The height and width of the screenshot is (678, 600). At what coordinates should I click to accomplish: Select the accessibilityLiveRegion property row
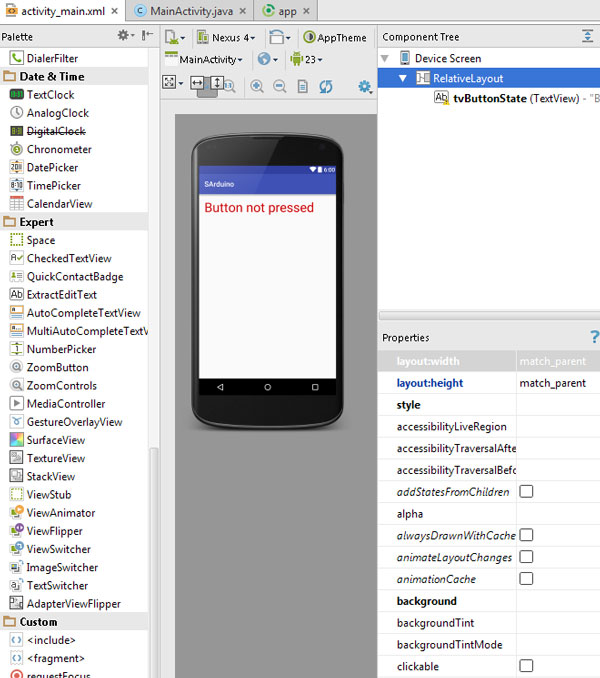(489, 426)
